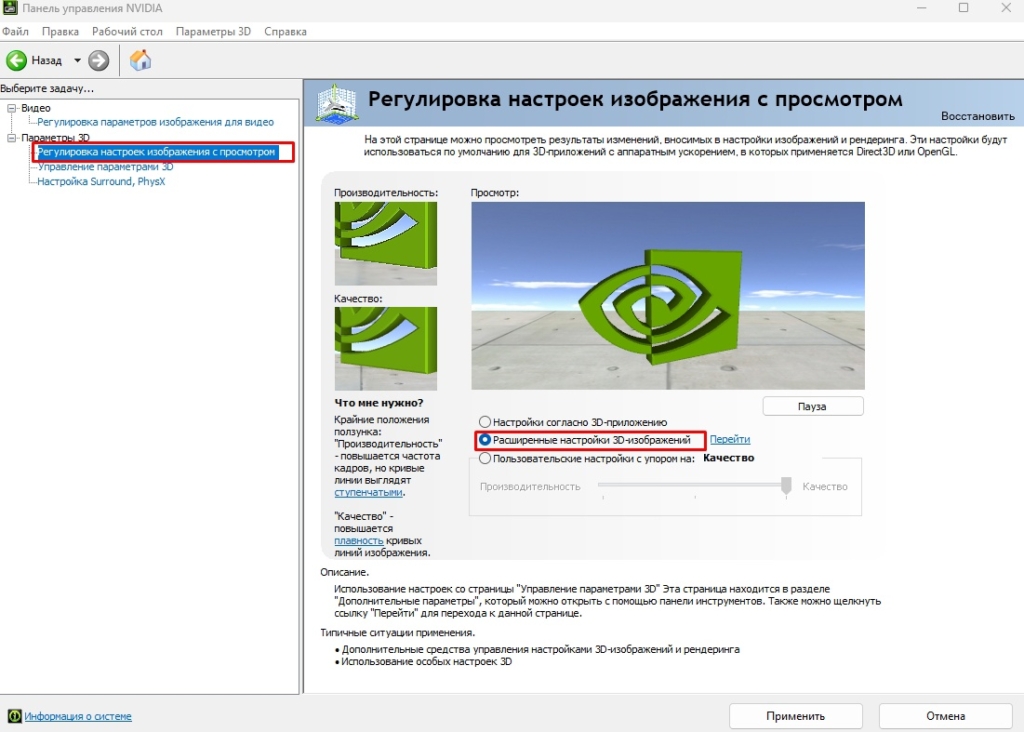Viewport: 1024px width, 732px height.
Task: Select 'Регулировка параметров изображения для видео' tree item
Action: click(155, 122)
